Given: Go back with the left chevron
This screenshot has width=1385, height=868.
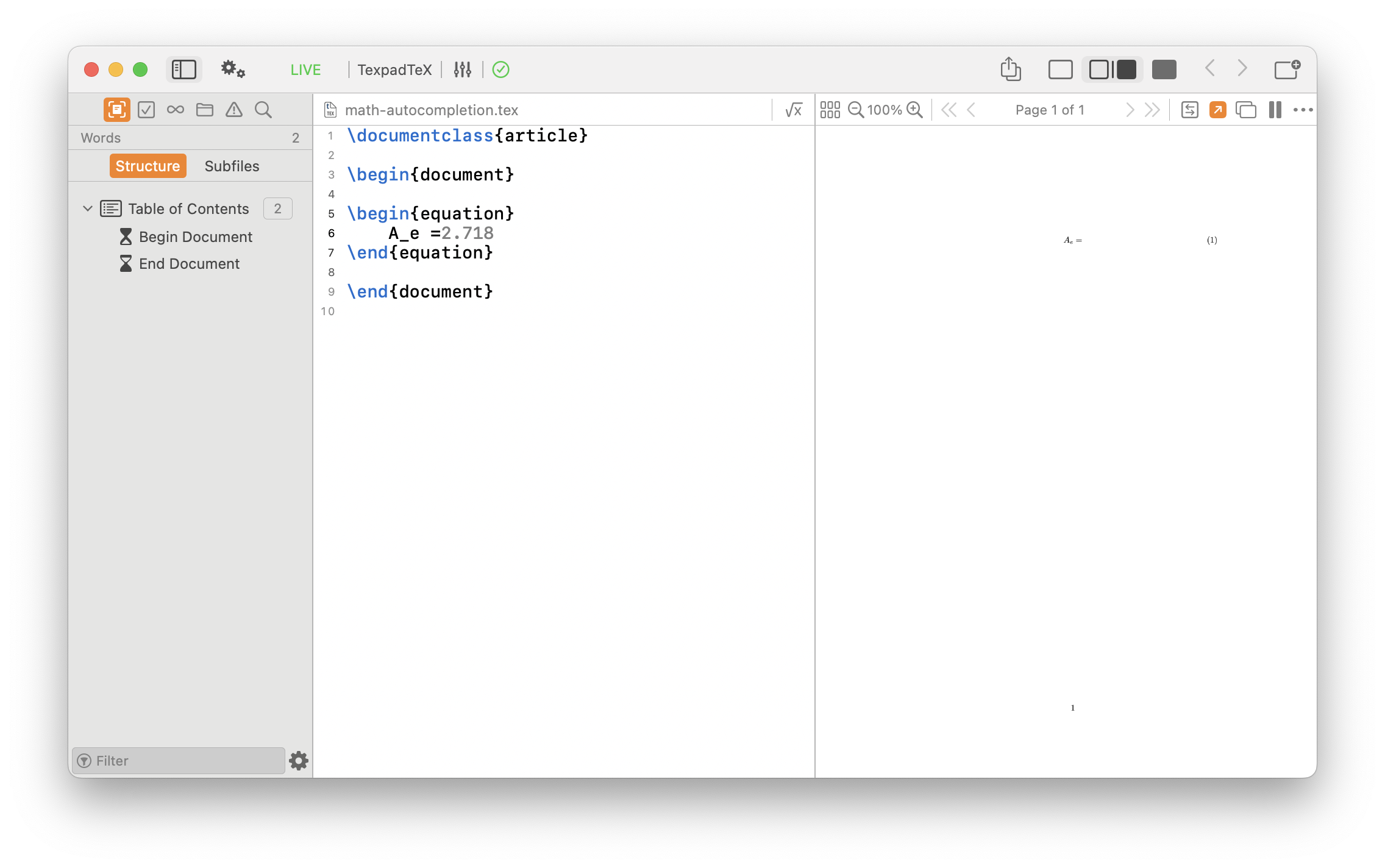Looking at the screenshot, I should click(x=1211, y=68).
